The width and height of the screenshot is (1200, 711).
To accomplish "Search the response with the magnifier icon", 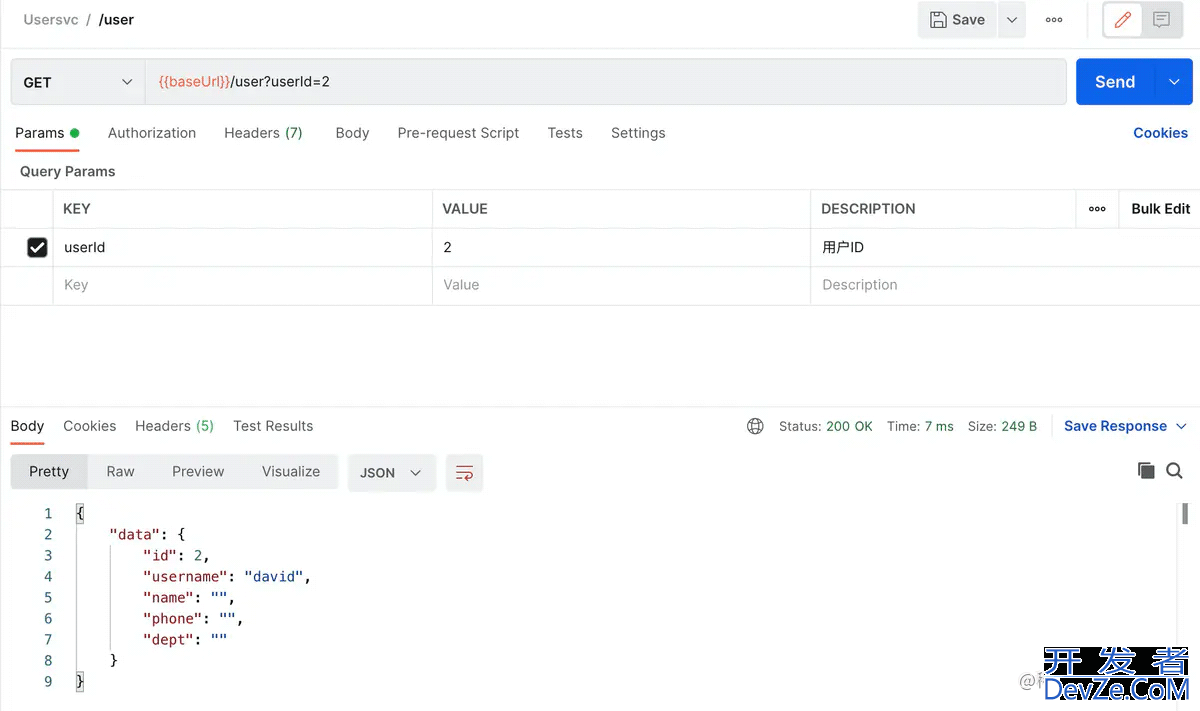I will coord(1174,471).
